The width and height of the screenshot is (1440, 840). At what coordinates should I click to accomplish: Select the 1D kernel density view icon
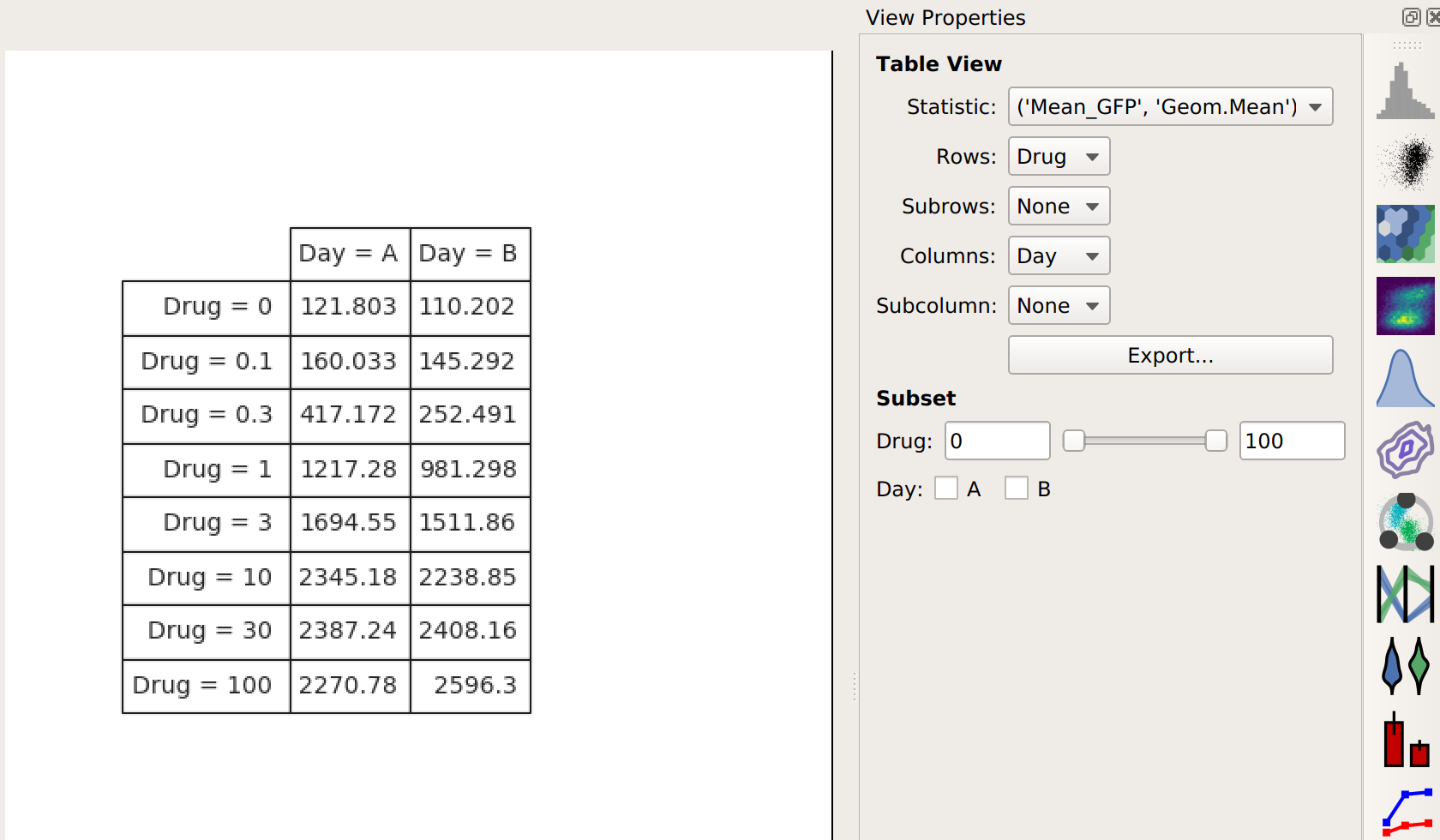[x=1405, y=378]
